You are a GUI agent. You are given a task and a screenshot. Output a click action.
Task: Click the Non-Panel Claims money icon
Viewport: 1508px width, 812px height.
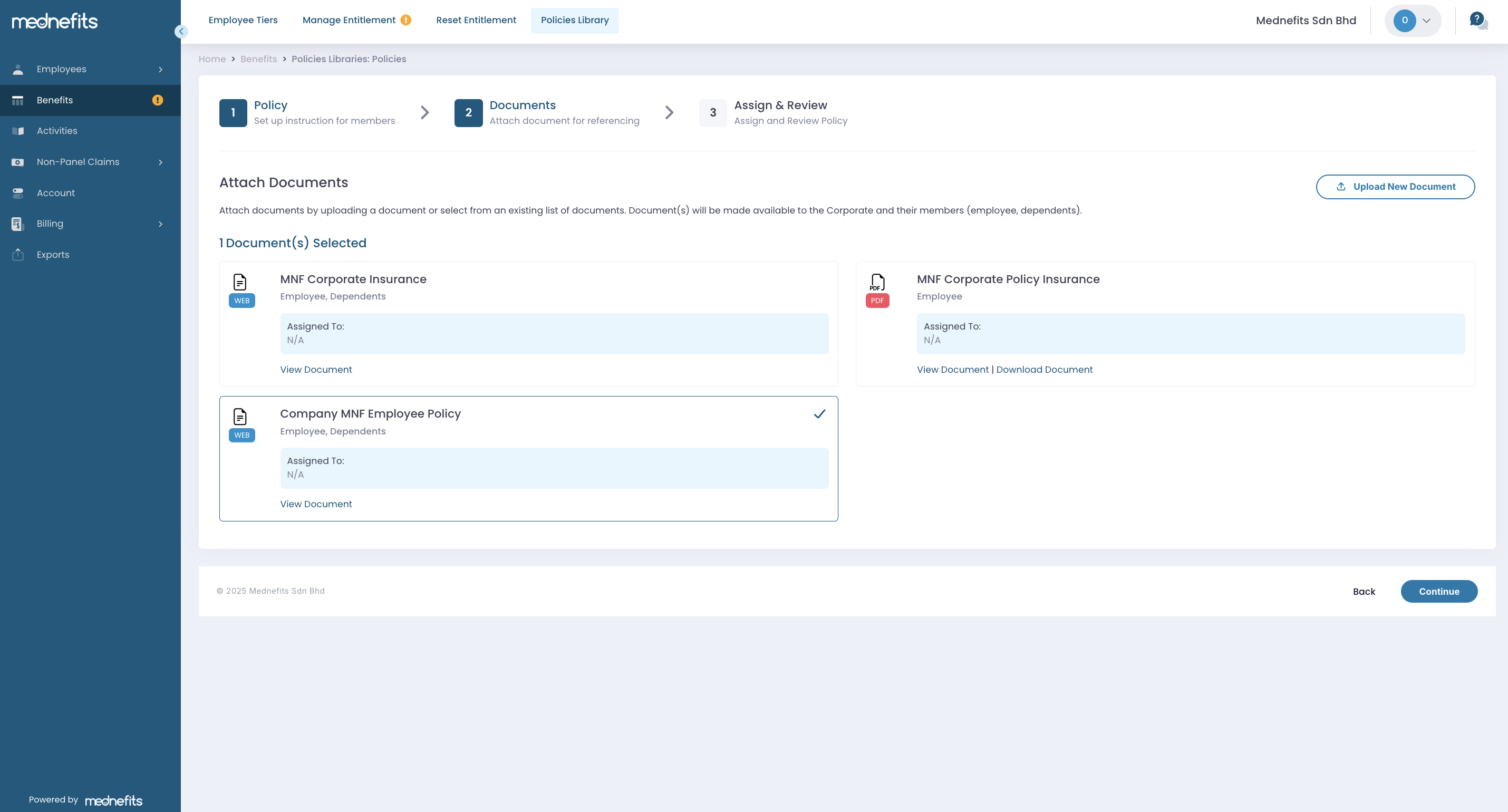coord(18,162)
